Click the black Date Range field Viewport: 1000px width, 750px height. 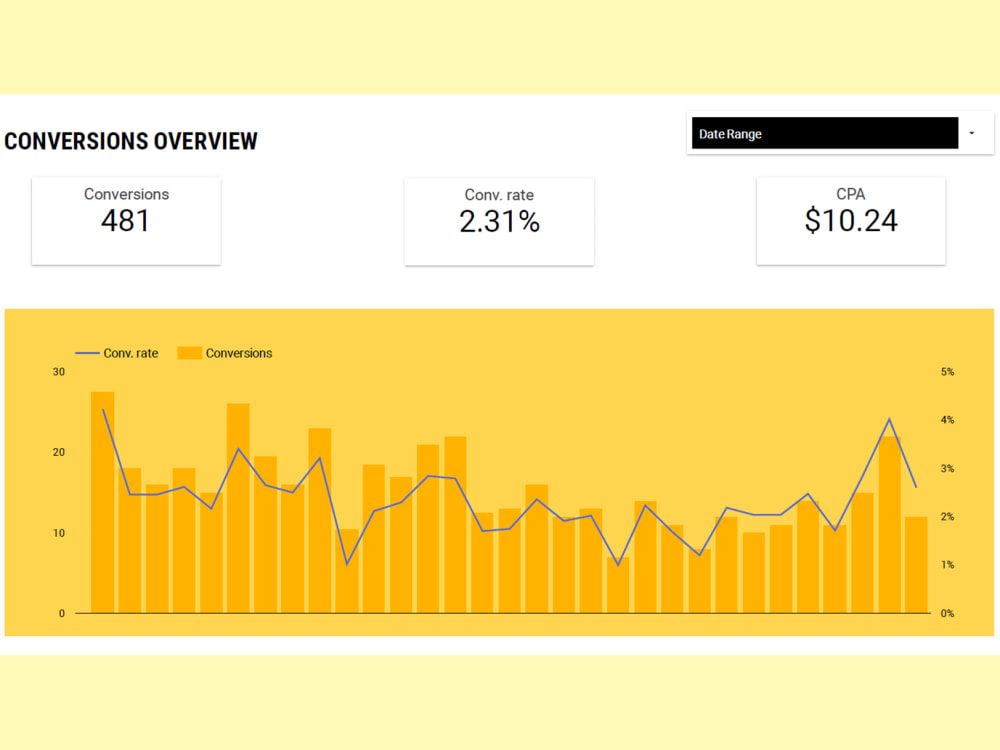pyautogui.click(x=825, y=133)
